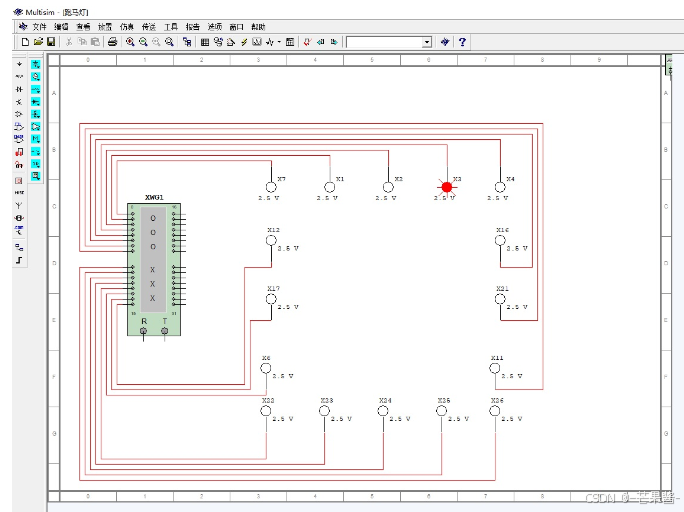The height and width of the screenshot is (512, 684).
Task: Open the 编辑 menu
Action: (61, 27)
